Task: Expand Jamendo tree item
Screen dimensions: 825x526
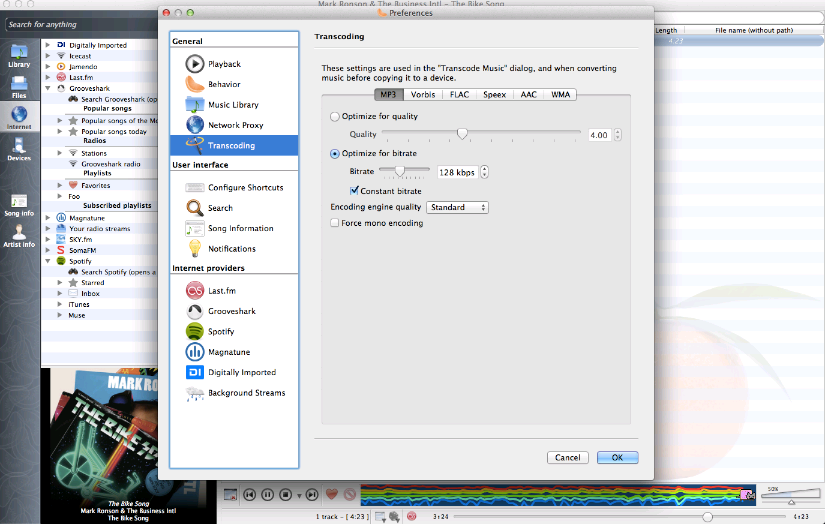Action: pyautogui.click(x=48, y=67)
